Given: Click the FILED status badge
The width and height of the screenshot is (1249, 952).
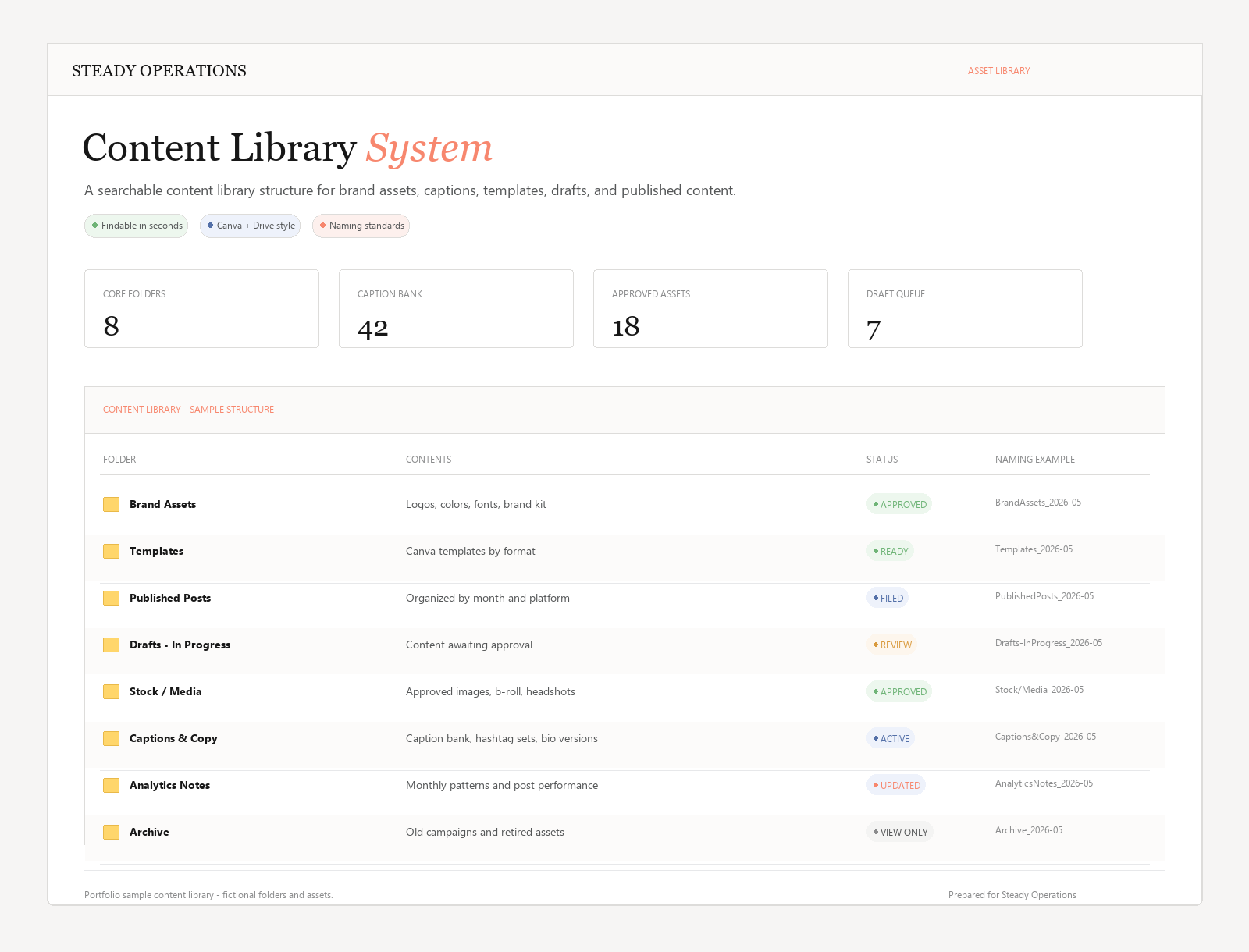Looking at the screenshot, I should point(888,599).
